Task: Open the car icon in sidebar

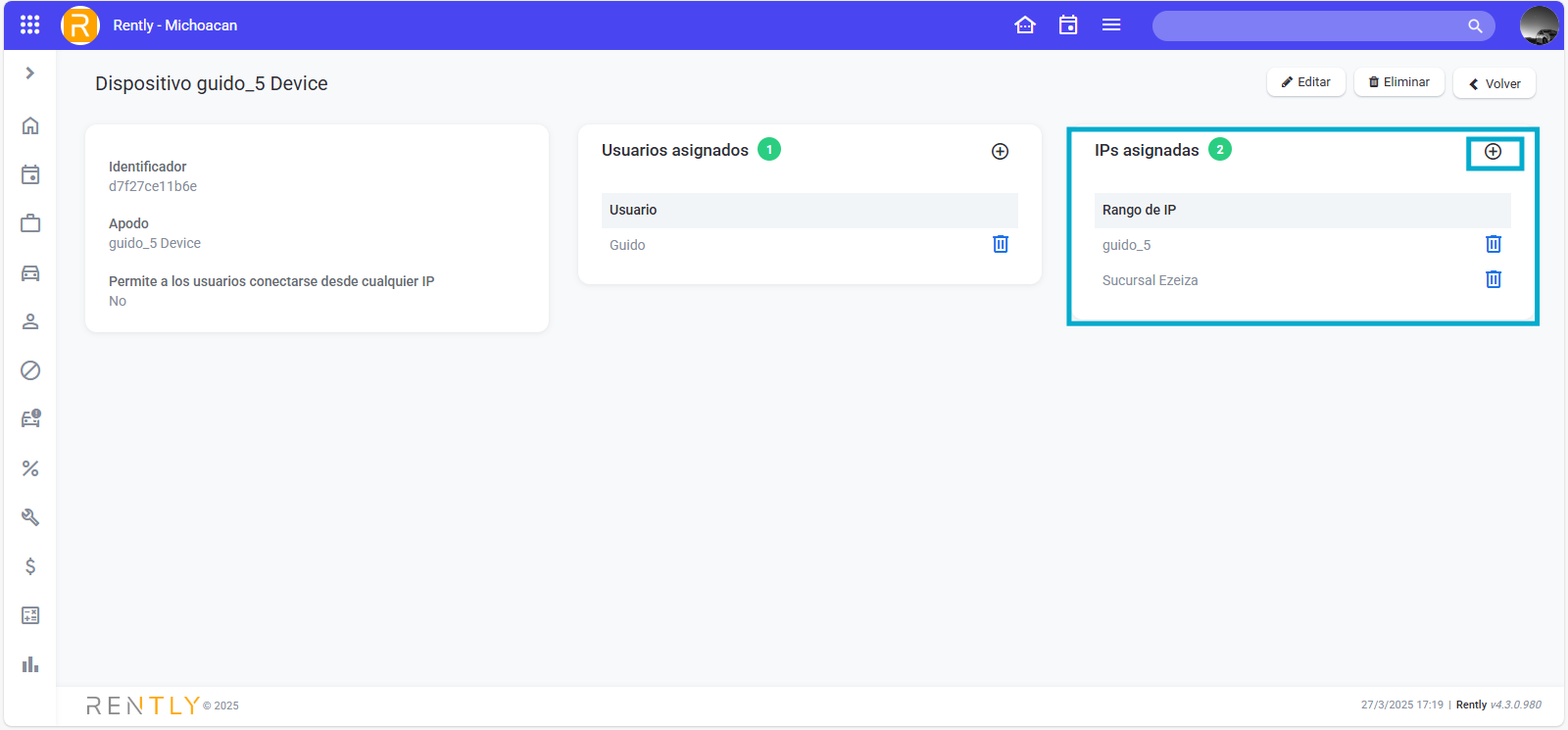Action: click(30, 273)
